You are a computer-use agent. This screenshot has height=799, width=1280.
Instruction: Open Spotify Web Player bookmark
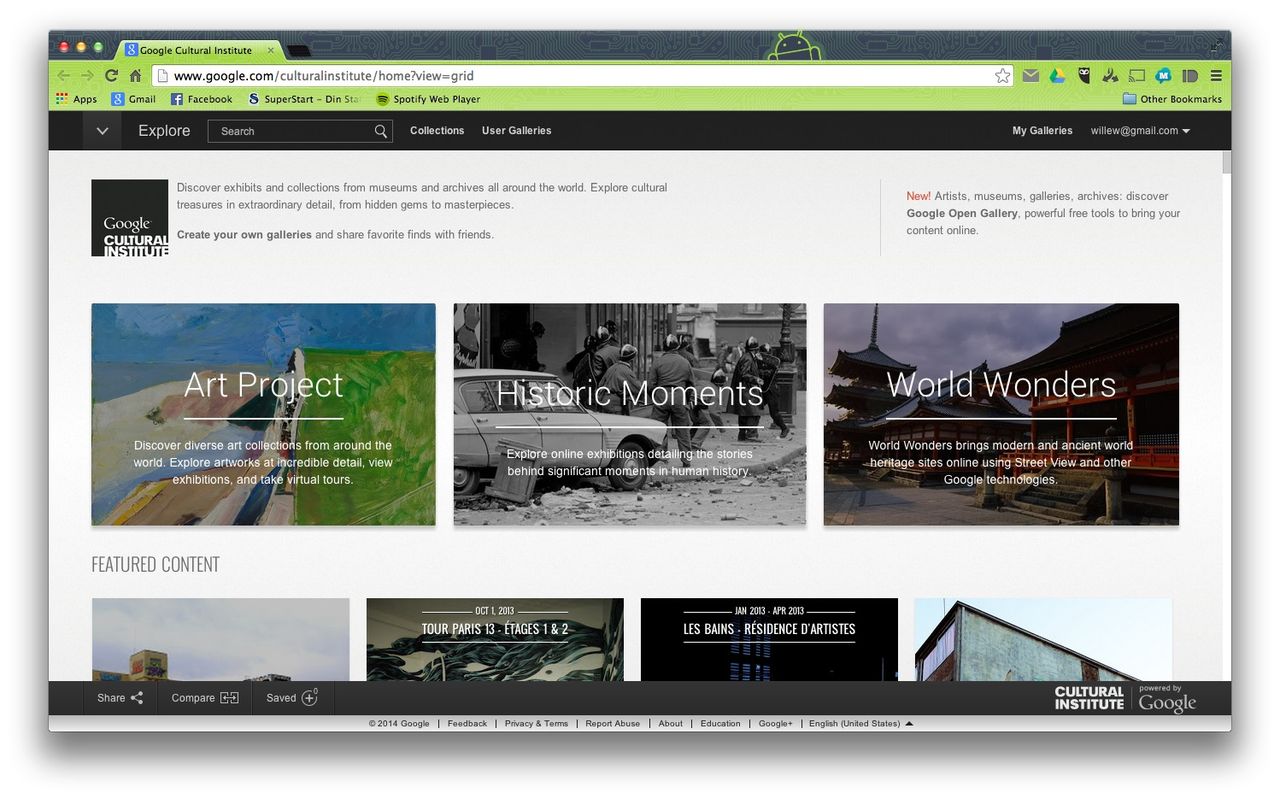[x=428, y=99]
